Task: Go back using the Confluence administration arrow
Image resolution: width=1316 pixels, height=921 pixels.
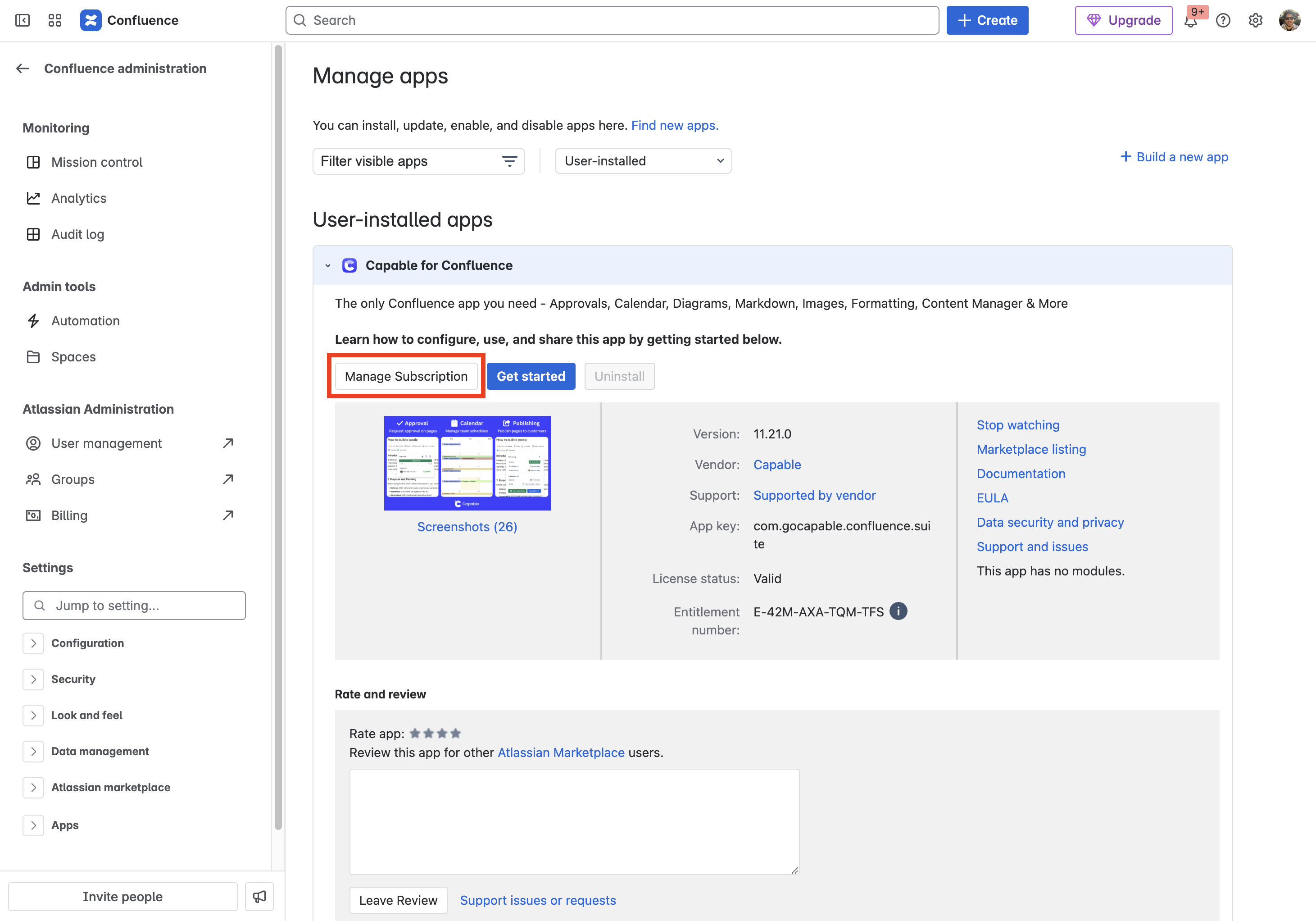Action: [23, 69]
